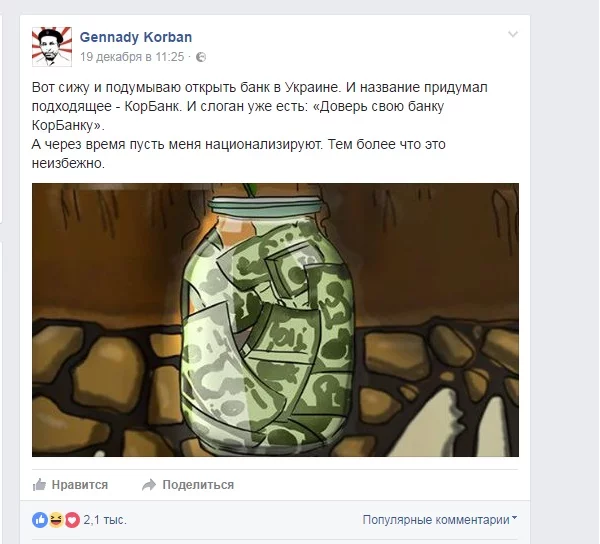Click the public globe privacy icon
600x544 pixels.
point(201,57)
